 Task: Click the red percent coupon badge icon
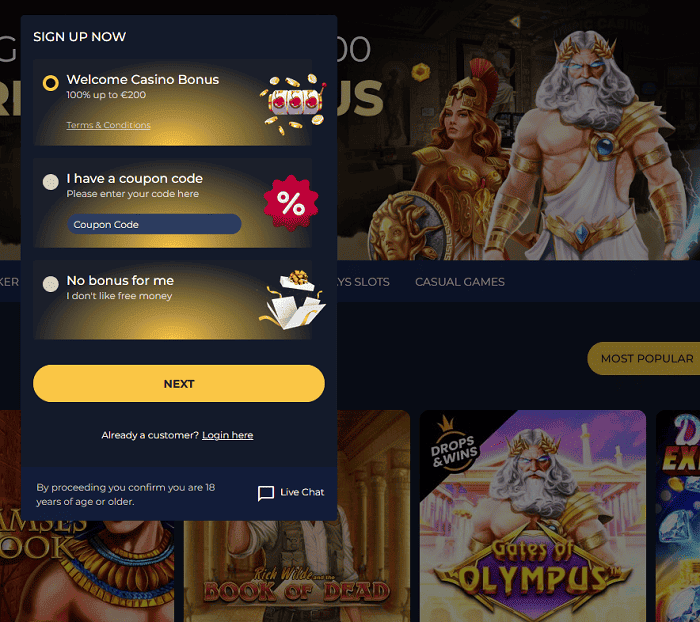coord(291,203)
